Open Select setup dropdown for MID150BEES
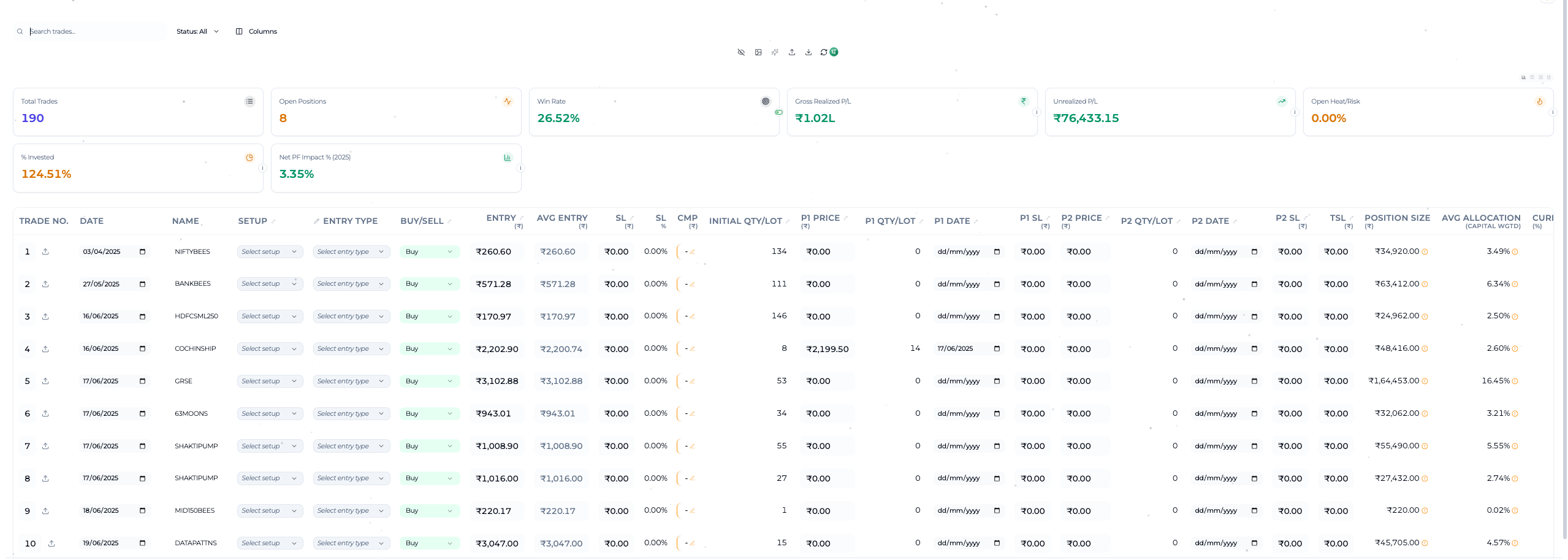This screenshot has width=1568, height=560. click(270, 510)
